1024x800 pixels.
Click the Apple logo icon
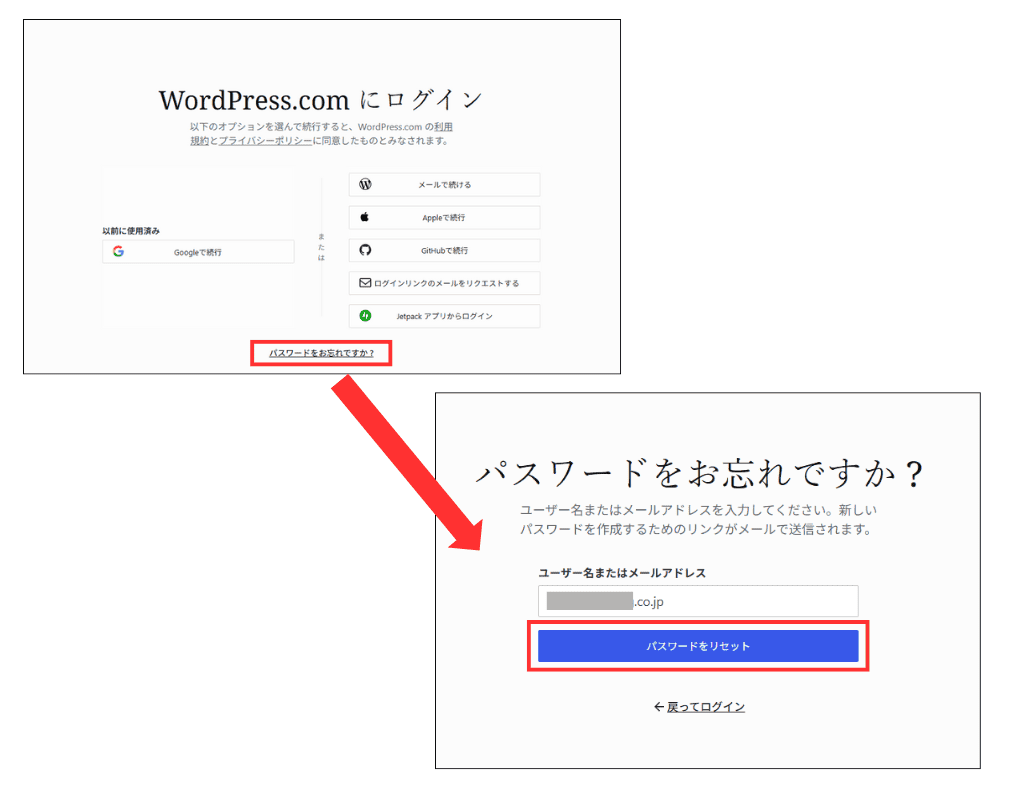coord(366,217)
